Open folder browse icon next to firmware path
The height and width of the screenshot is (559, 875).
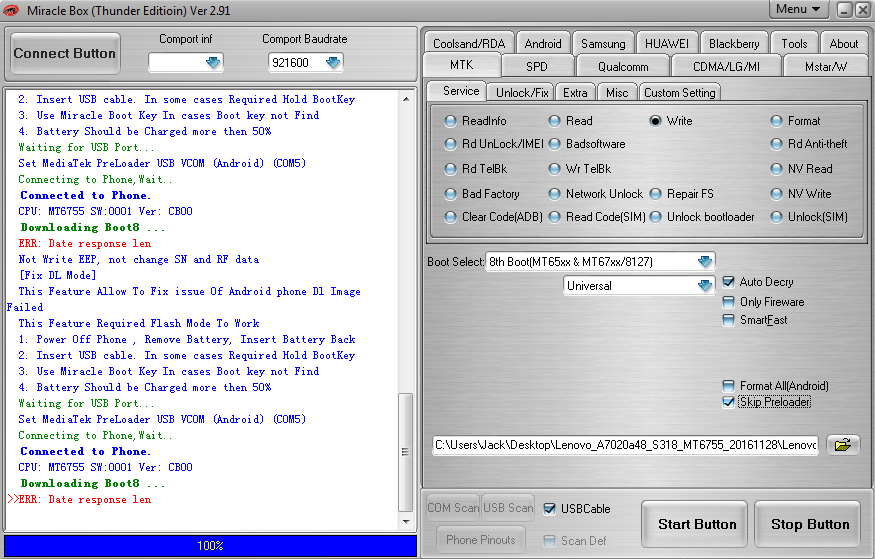tap(843, 445)
